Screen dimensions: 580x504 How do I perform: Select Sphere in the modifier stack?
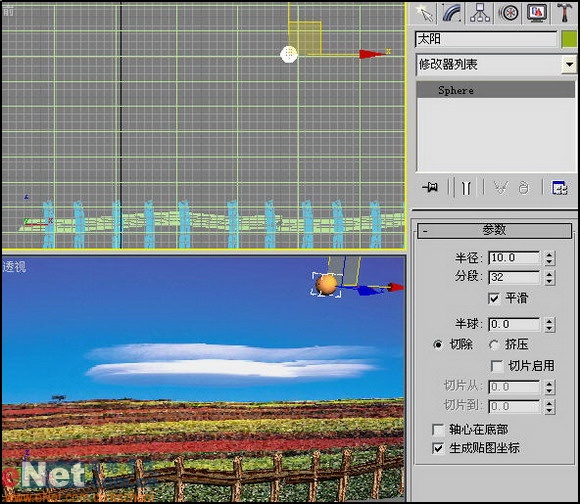[496, 90]
